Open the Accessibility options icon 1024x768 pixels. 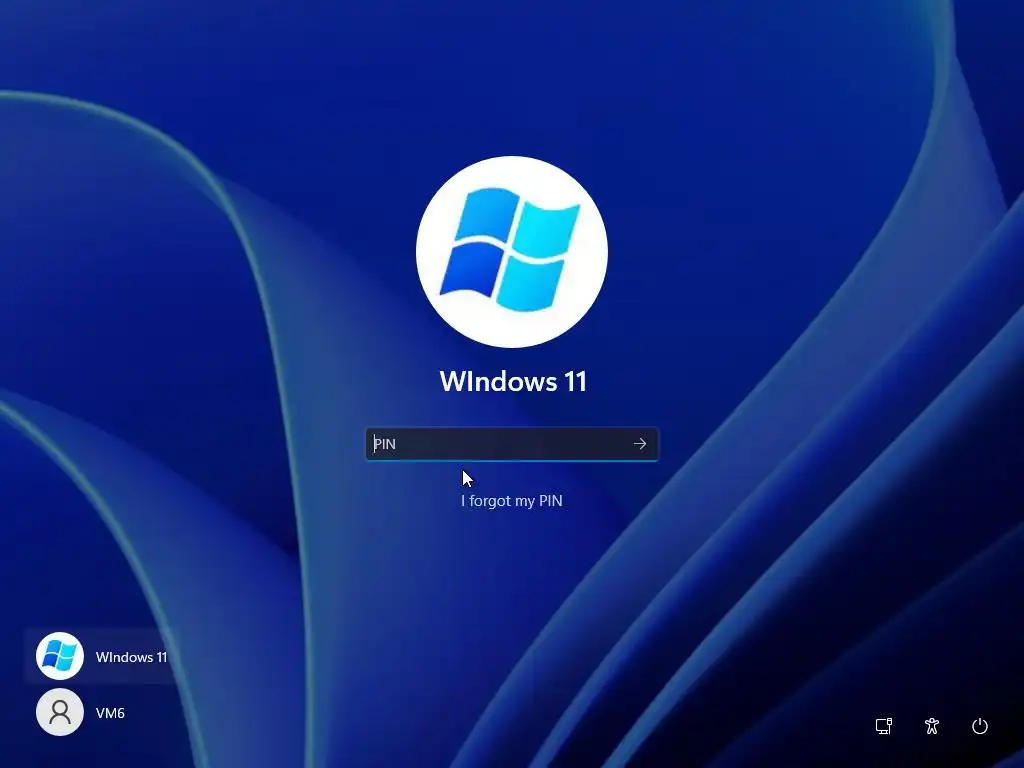tap(932, 726)
